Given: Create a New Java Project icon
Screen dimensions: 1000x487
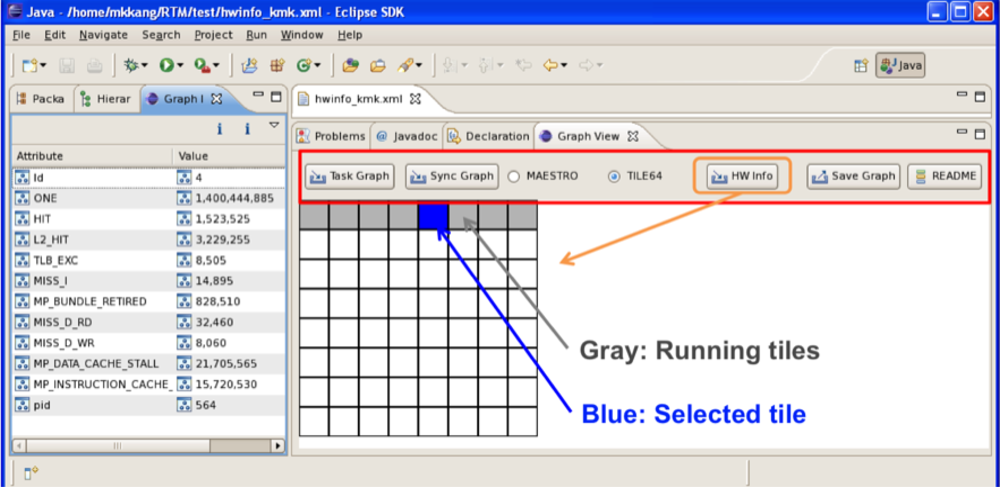Looking at the screenshot, I should click(249, 65).
